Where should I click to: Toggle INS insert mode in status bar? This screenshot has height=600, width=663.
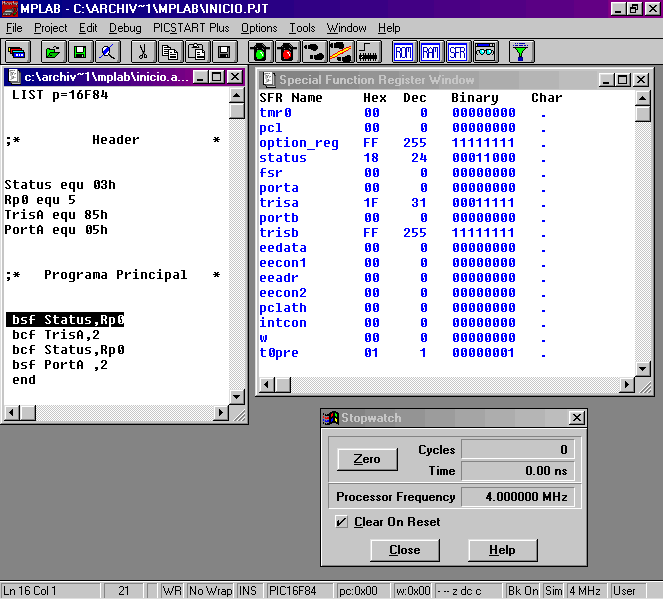[248, 591]
